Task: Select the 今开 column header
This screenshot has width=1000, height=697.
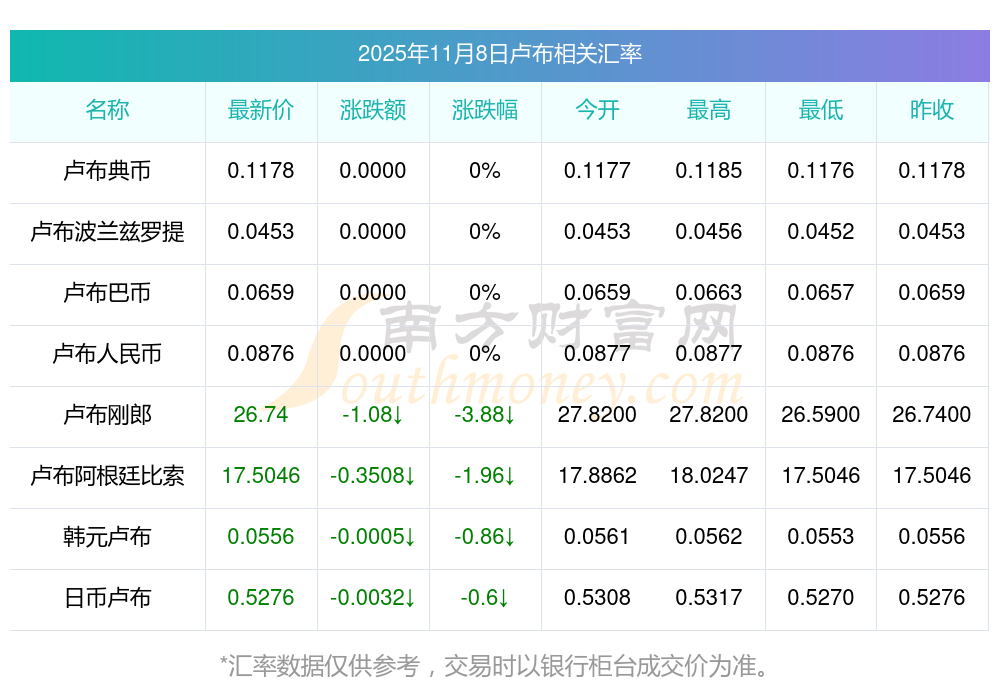Action: pos(597,110)
